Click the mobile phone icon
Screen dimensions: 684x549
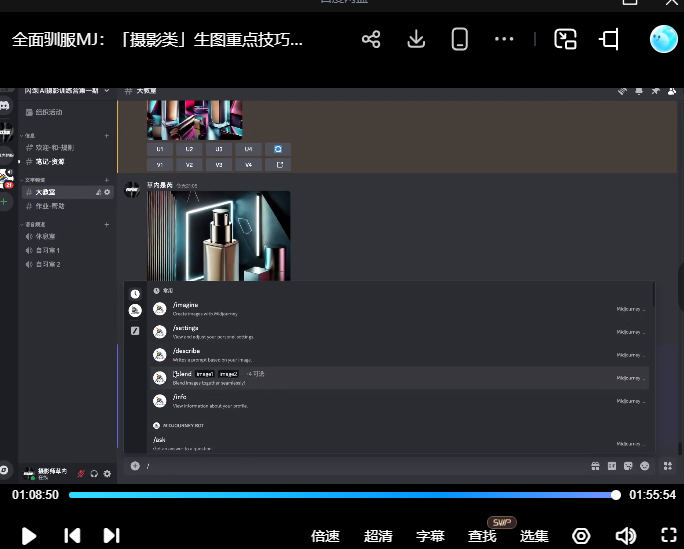click(460, 40)
